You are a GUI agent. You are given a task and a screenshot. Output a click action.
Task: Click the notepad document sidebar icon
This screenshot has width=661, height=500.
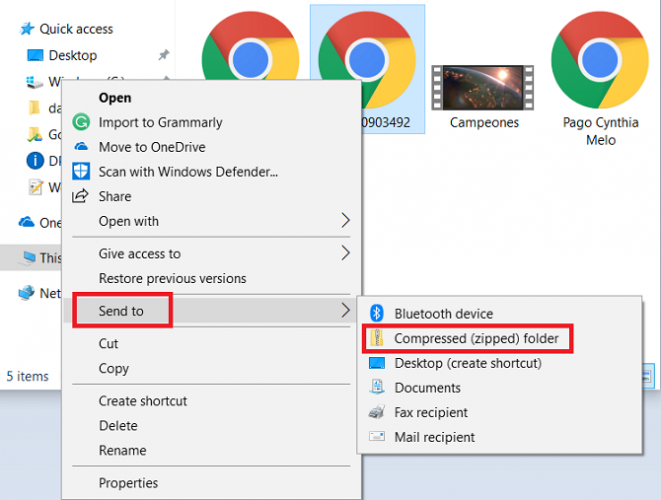(35, 187)
